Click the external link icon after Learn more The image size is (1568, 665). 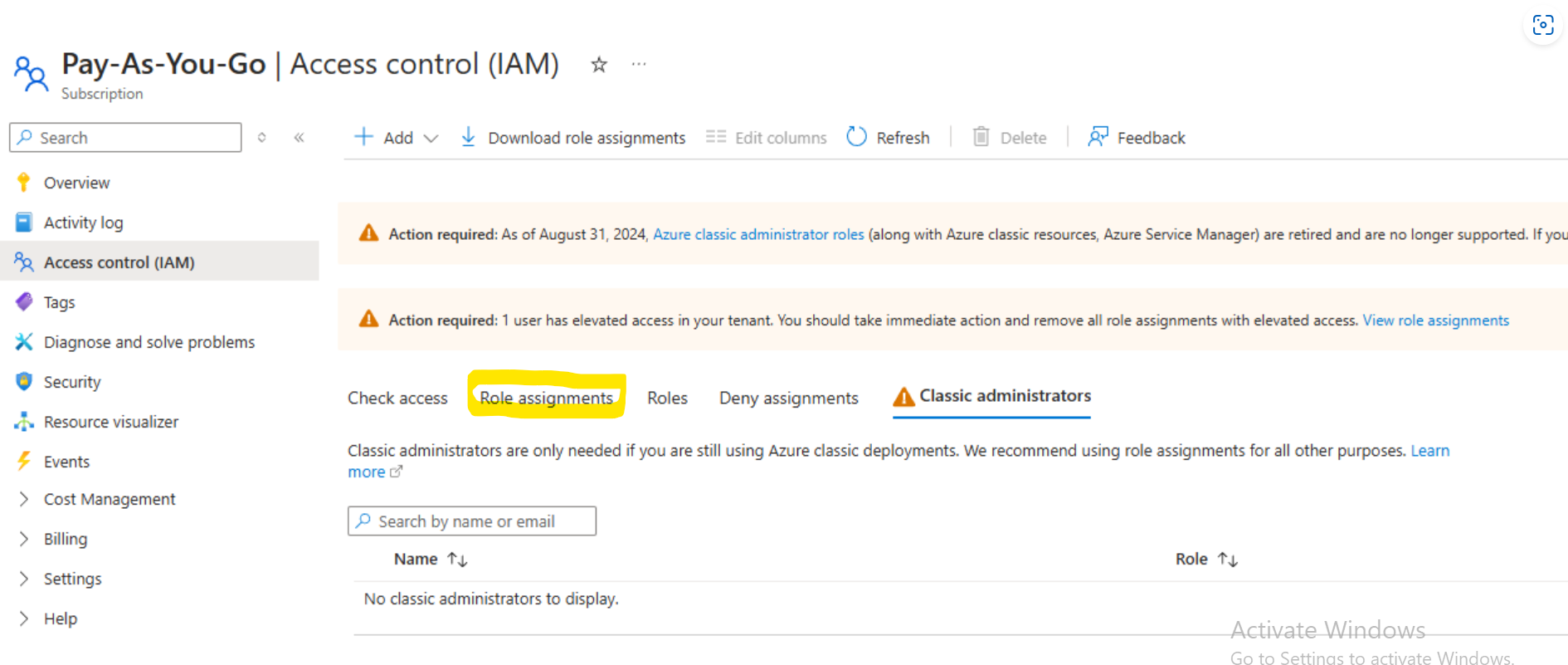(x=396, y=472)
